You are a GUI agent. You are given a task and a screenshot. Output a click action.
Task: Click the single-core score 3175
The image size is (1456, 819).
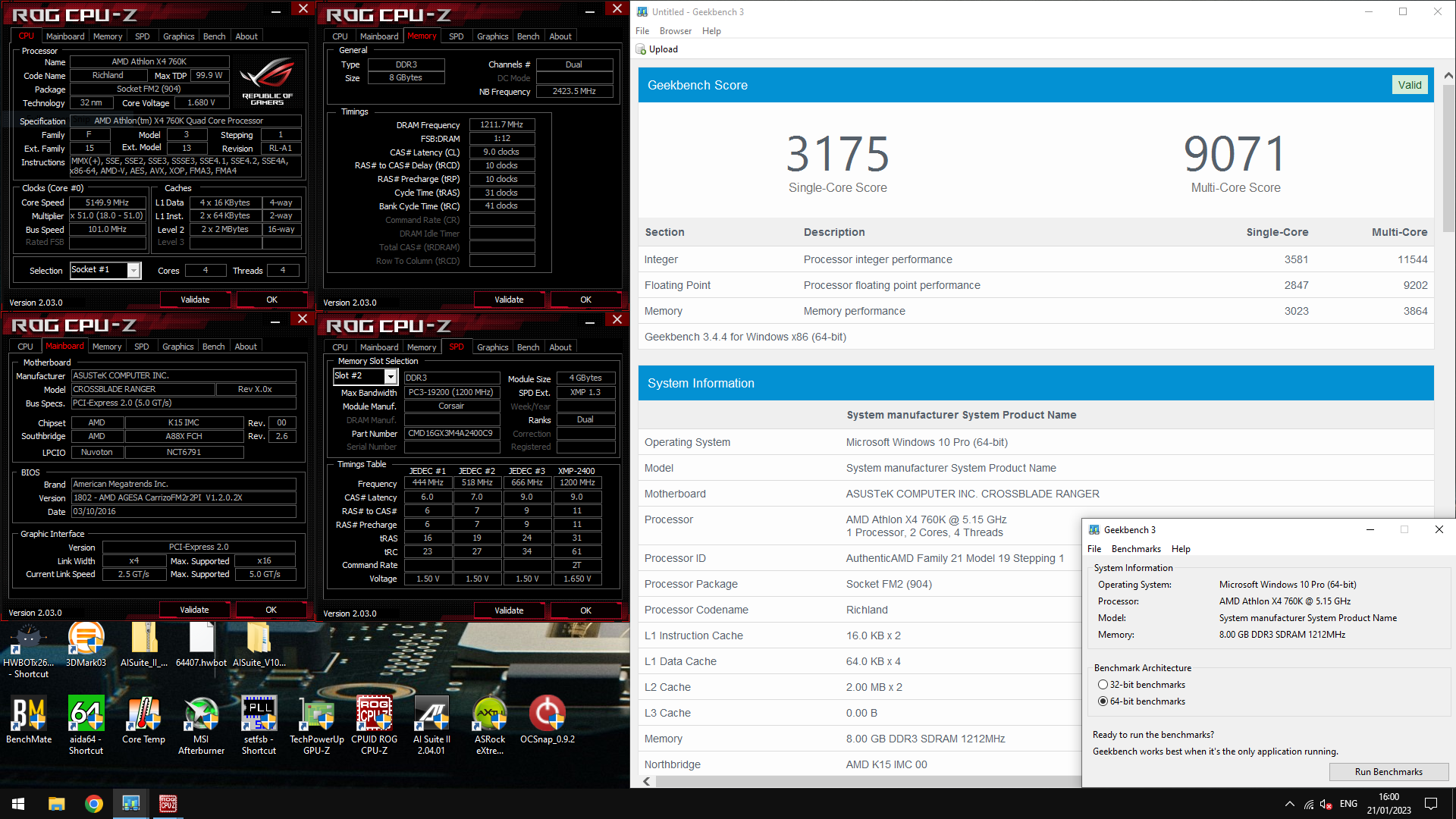tap(837, 154)
